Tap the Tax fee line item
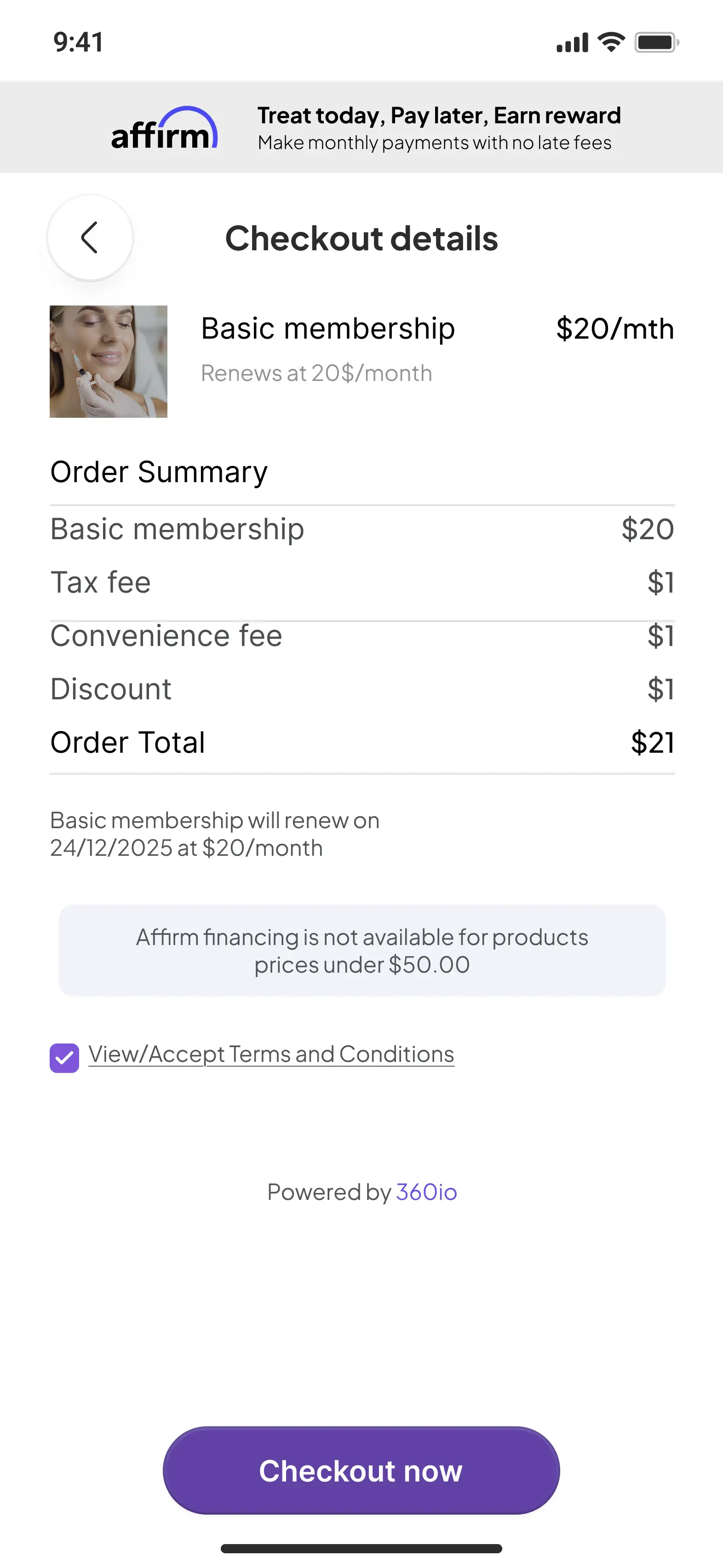The image size is (723, 1568). click(x=362, y=582)
